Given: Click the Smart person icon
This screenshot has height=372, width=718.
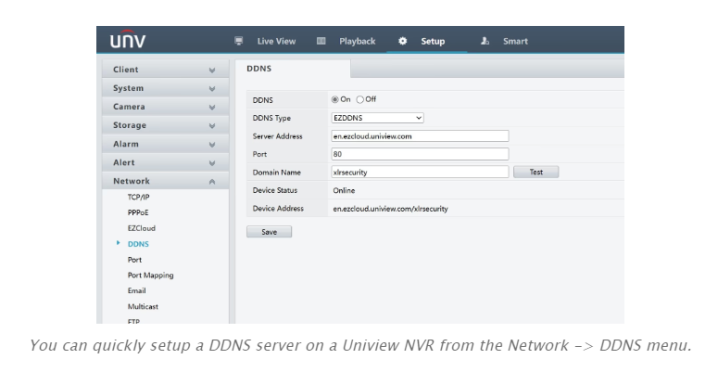Looking at the screenshot, I should coord(484,41).
